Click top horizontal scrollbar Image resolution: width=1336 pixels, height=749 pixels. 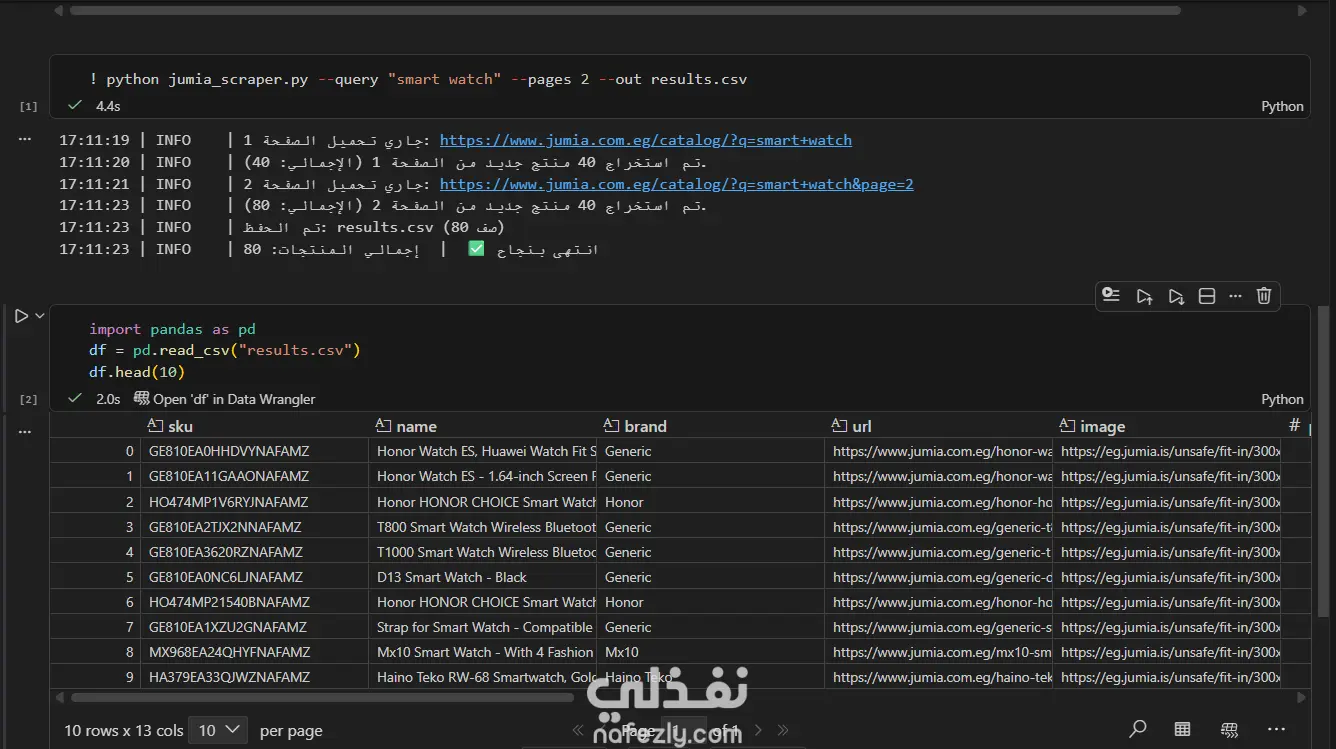click(x=625, y=10)
